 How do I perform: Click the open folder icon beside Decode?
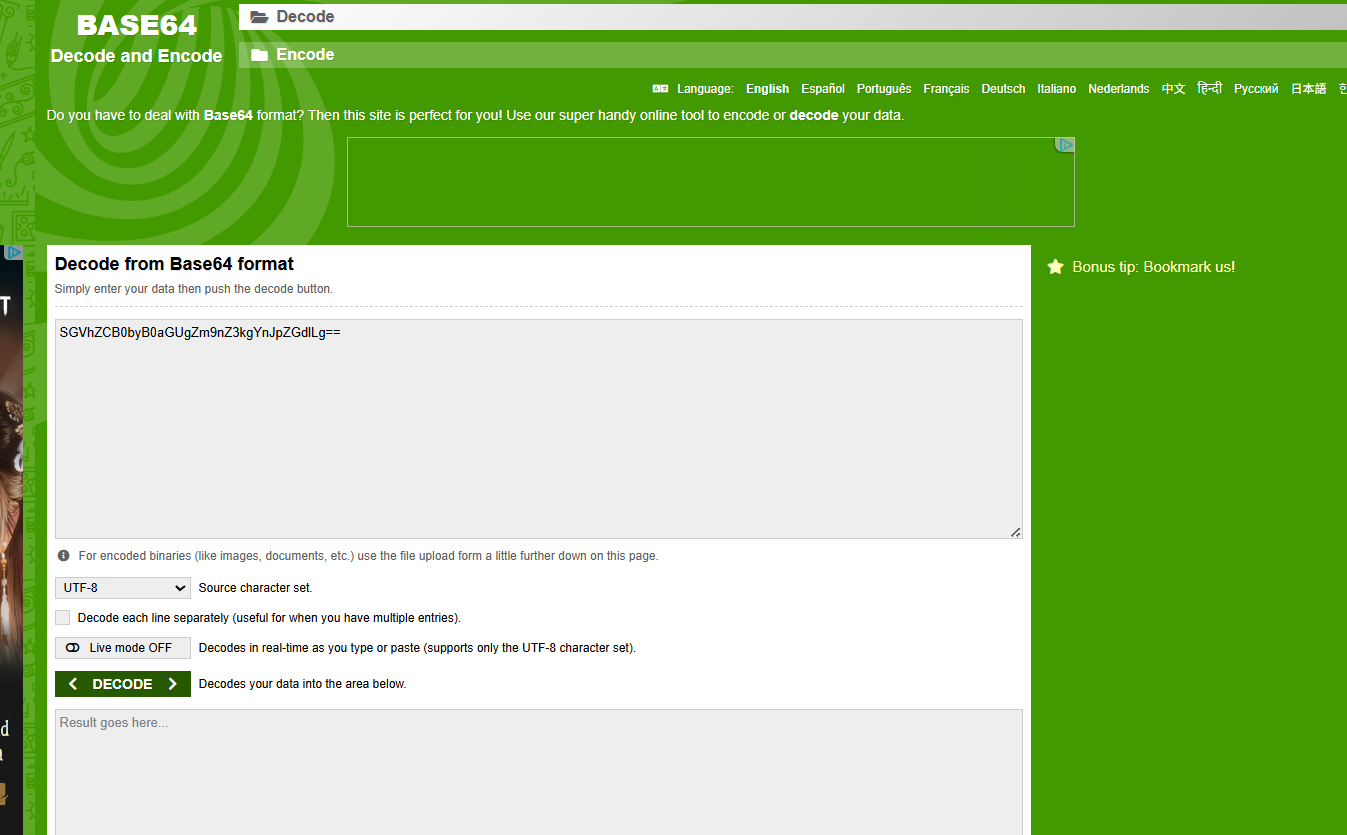[260, 17]
